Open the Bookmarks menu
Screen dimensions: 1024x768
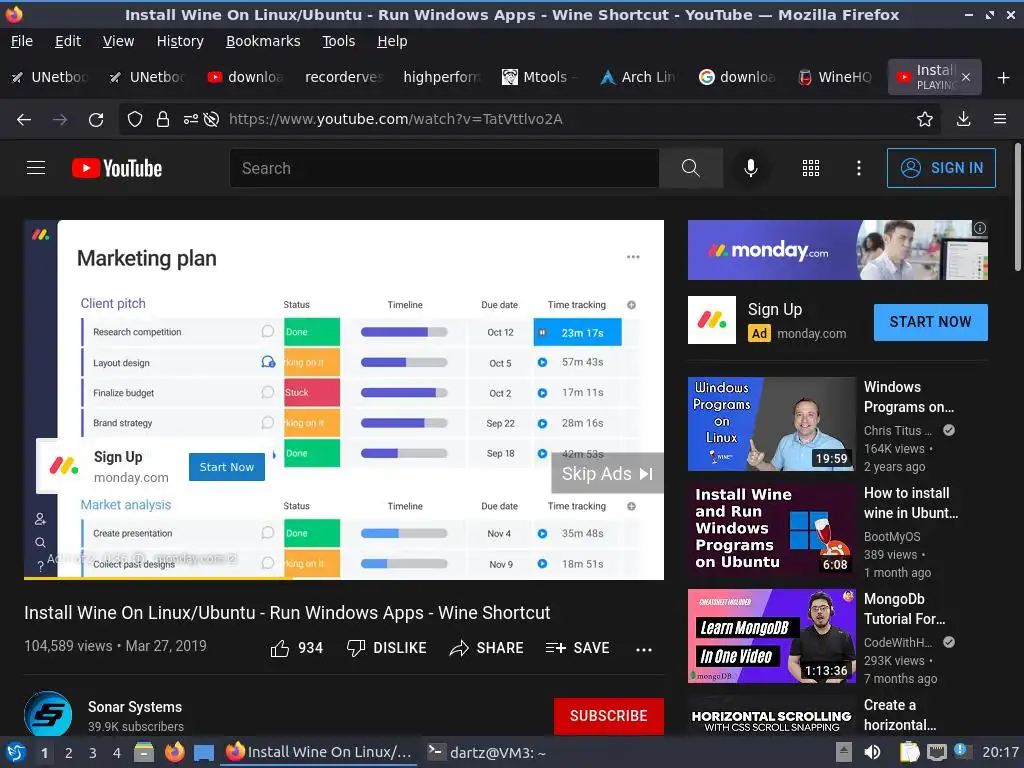click(263, 41)
